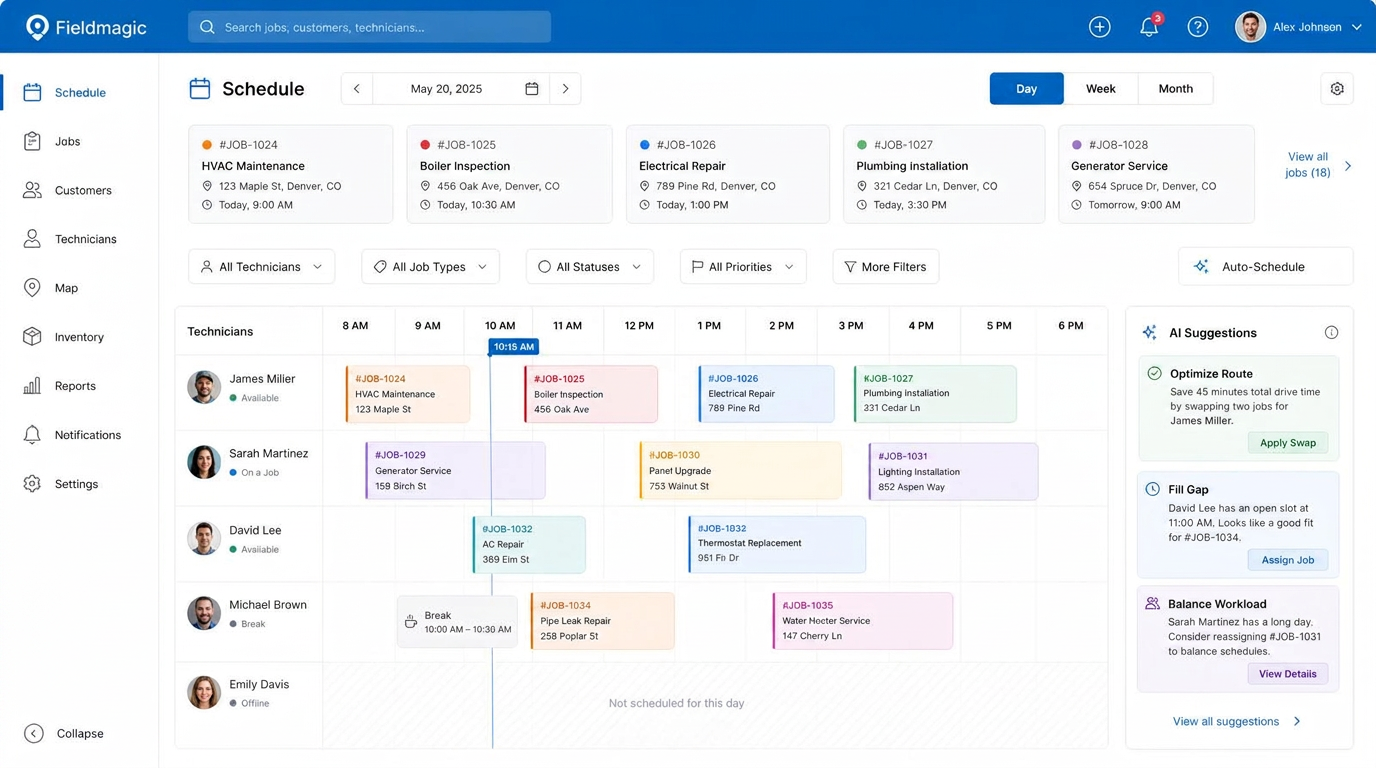Click the Auto-Schedule button
Image resolution: width=1376 pixels, height=768 pixels.
coord(1265,267)
